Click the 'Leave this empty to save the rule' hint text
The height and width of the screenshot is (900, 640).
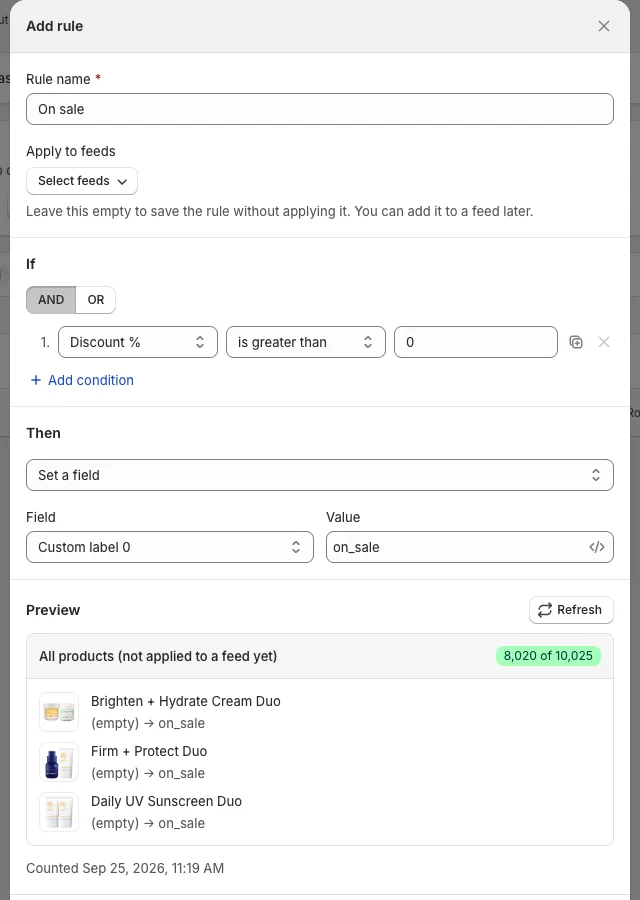[x=280, y=211]
